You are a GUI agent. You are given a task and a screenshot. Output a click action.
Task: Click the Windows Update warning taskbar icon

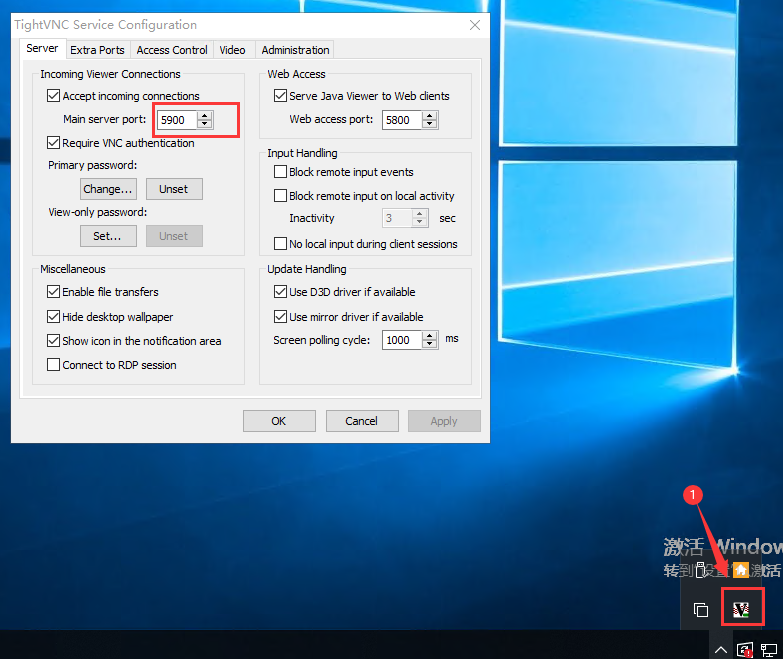coord(745,650)
